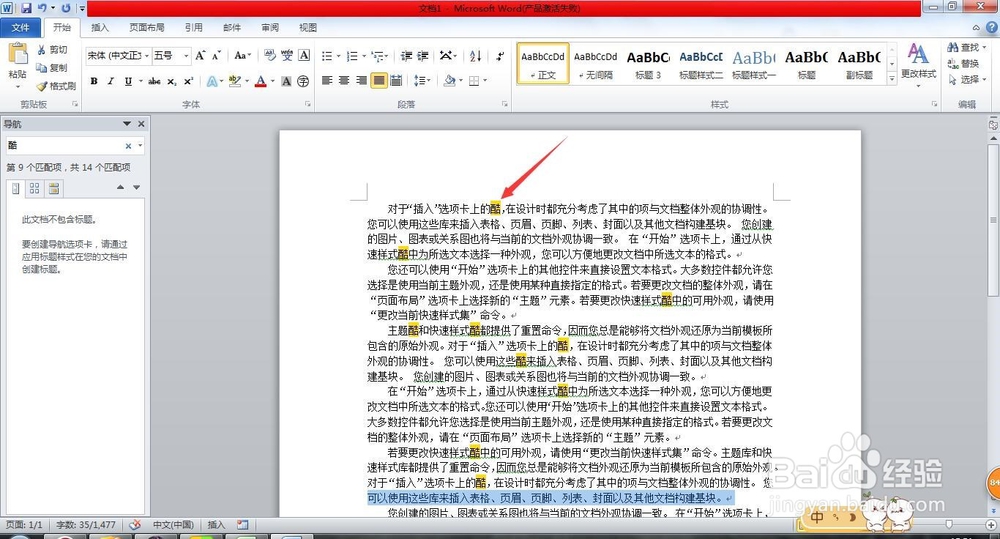Click the multilevel list icon

point(377,56)
